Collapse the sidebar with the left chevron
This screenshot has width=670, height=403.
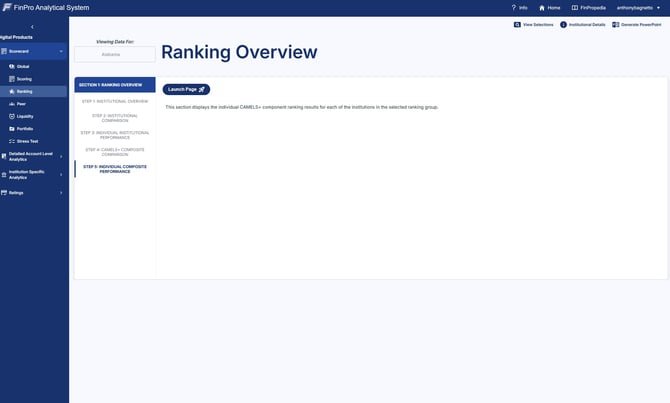tap(32, 27)
